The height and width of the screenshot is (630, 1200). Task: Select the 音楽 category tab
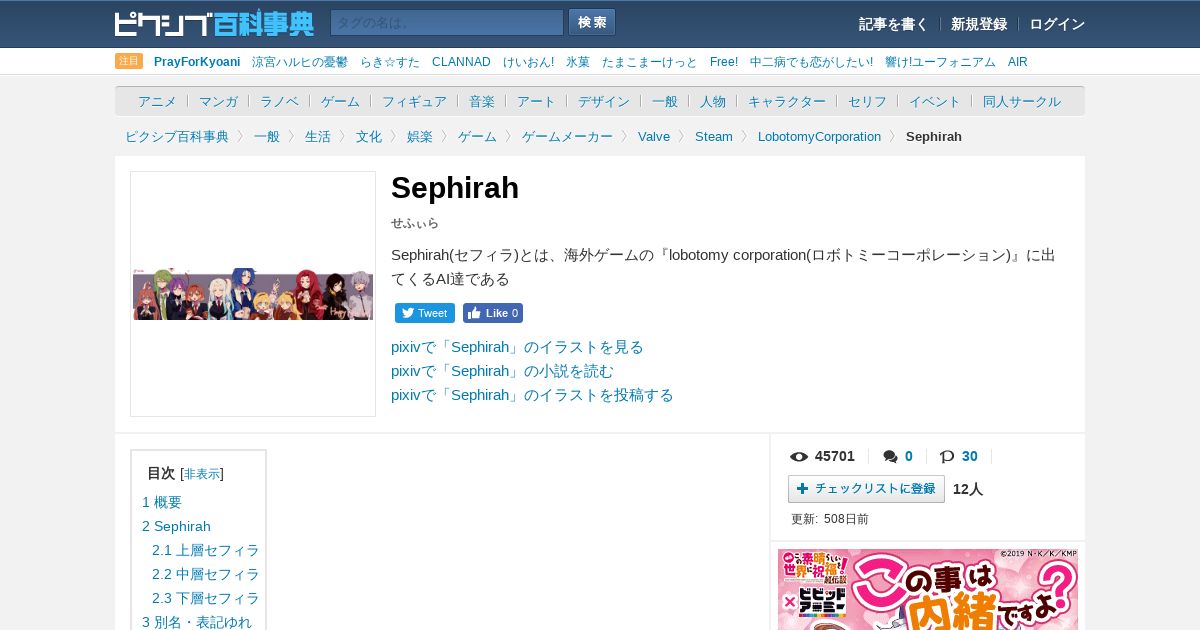pyautogui.click(x=482, y=101)
